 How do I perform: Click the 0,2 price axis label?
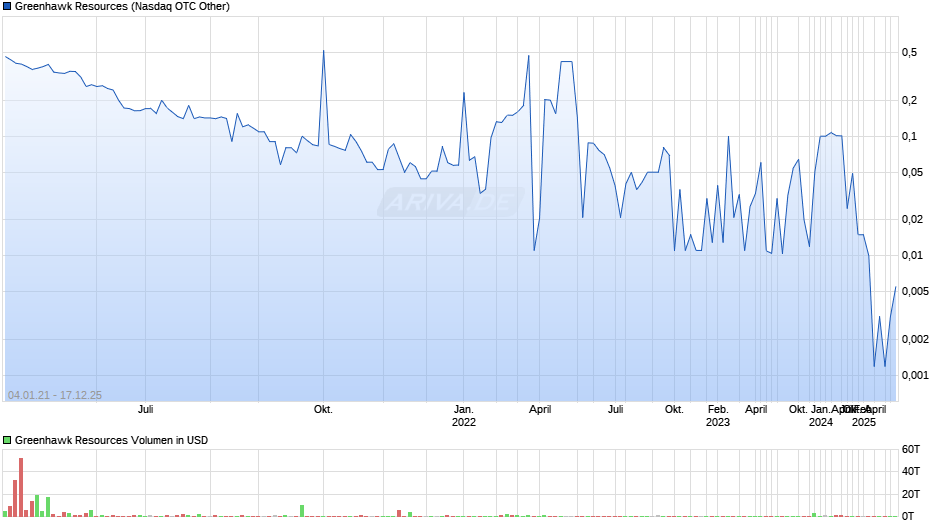tap(909, 100)
